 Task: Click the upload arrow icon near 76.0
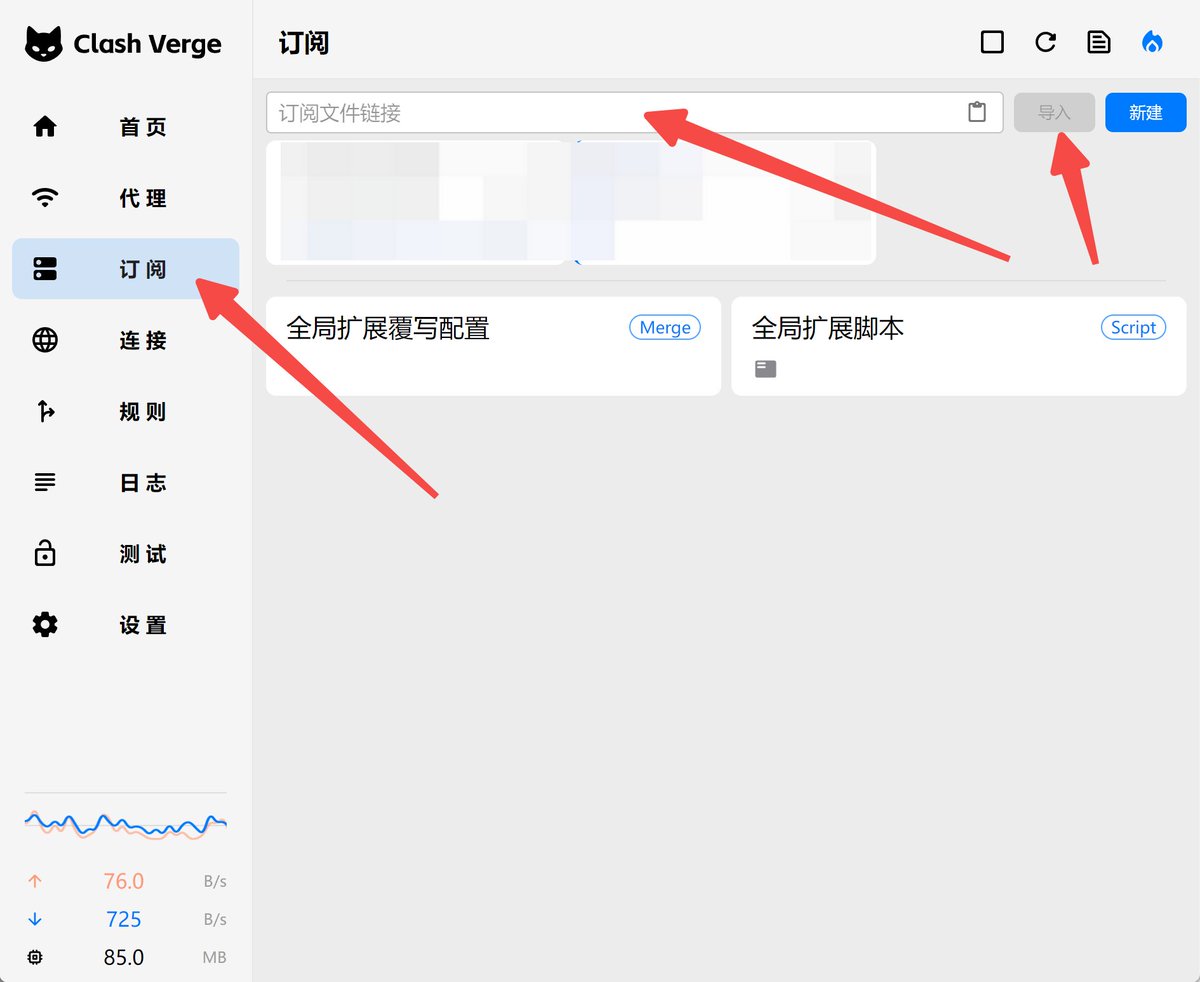(36, 881)
